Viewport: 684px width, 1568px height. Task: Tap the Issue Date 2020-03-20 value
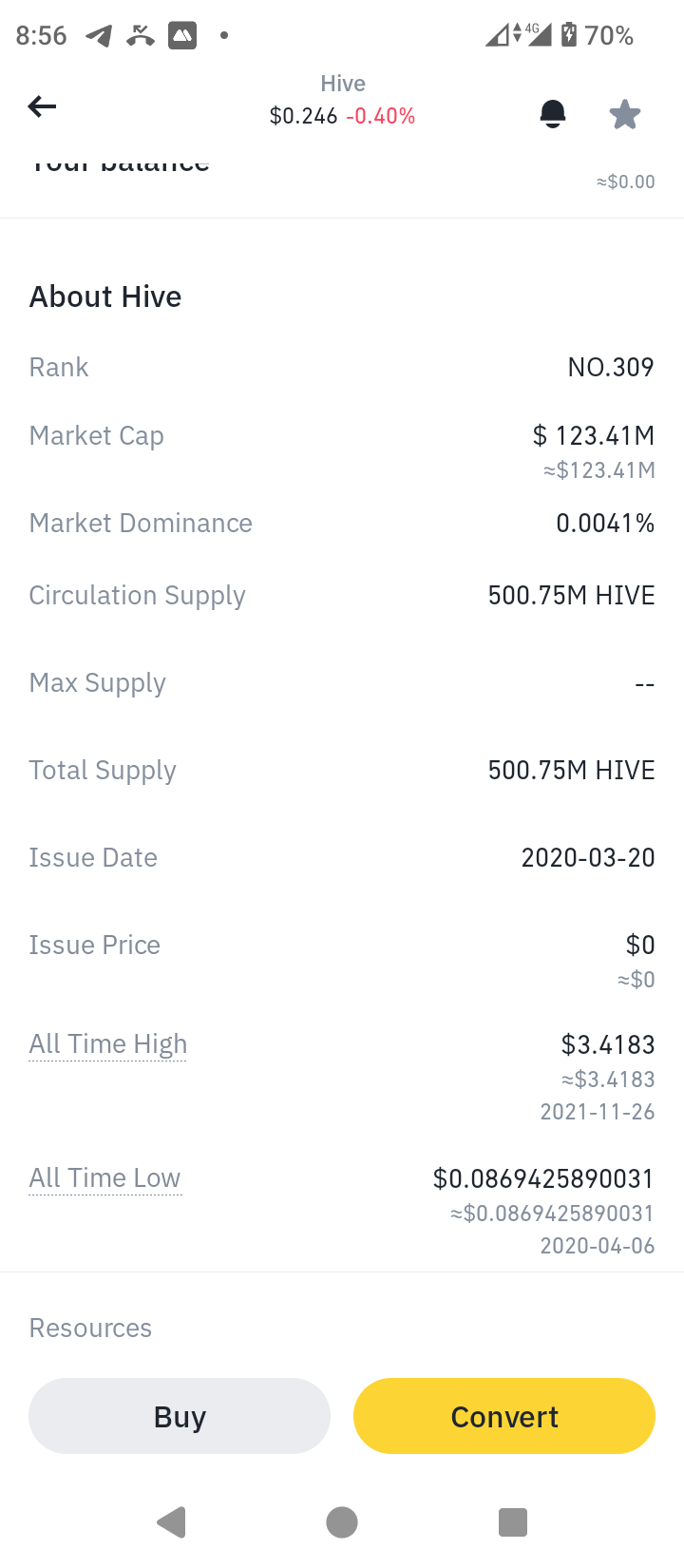pyautogui.click(x=588, y=858)
